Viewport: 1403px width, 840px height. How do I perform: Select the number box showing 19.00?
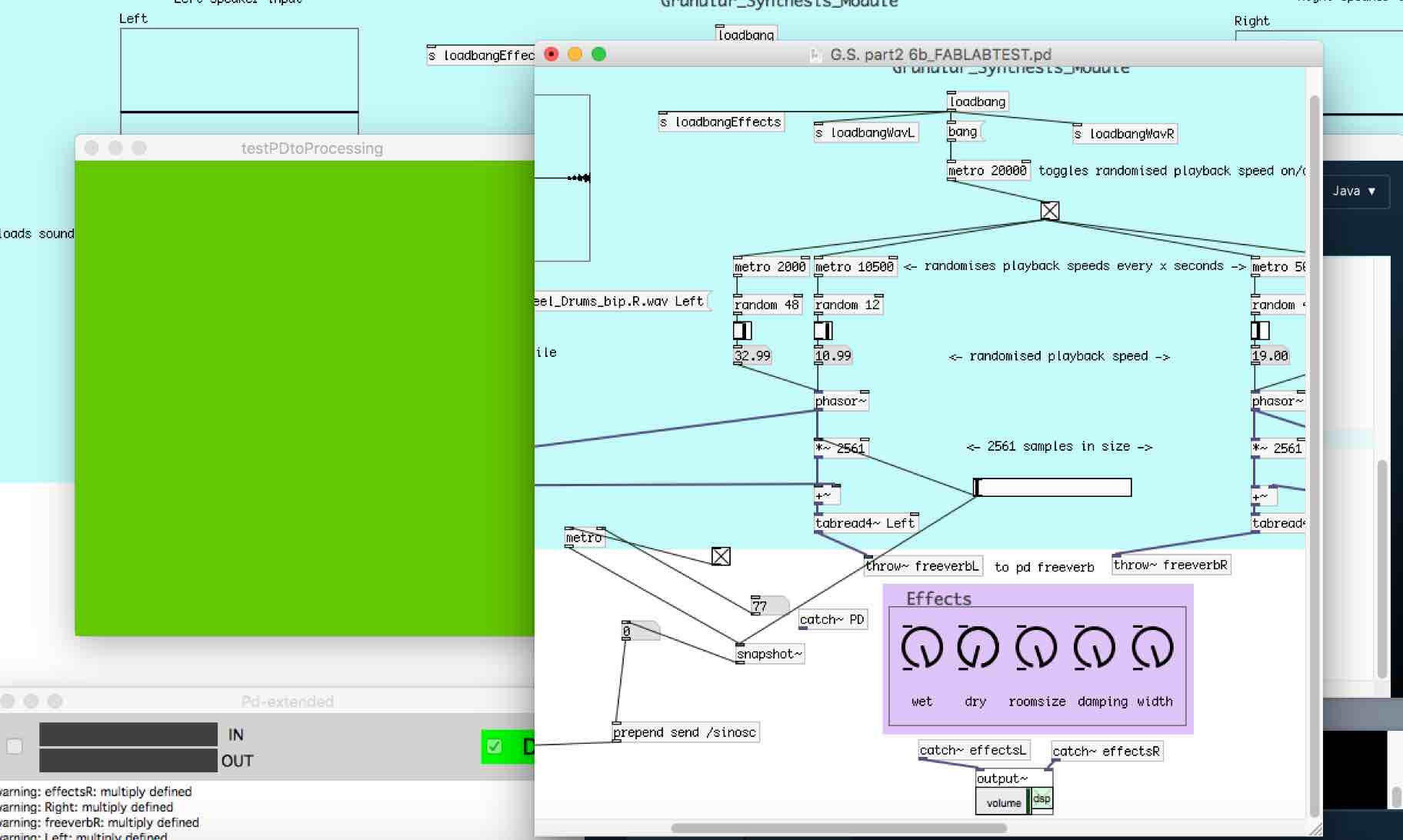(x=1271, y=355)
